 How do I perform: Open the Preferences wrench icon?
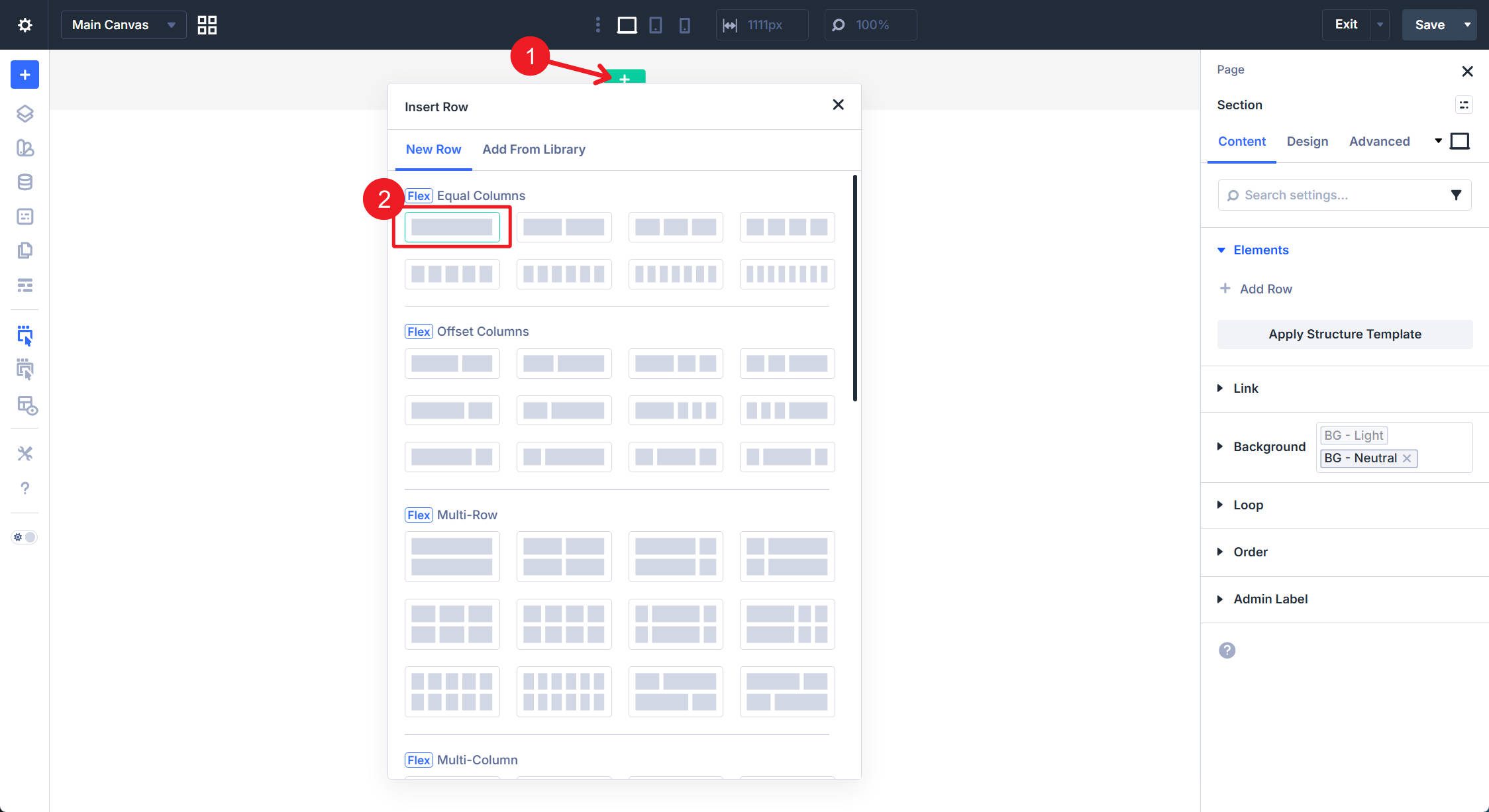pos(25,453)
